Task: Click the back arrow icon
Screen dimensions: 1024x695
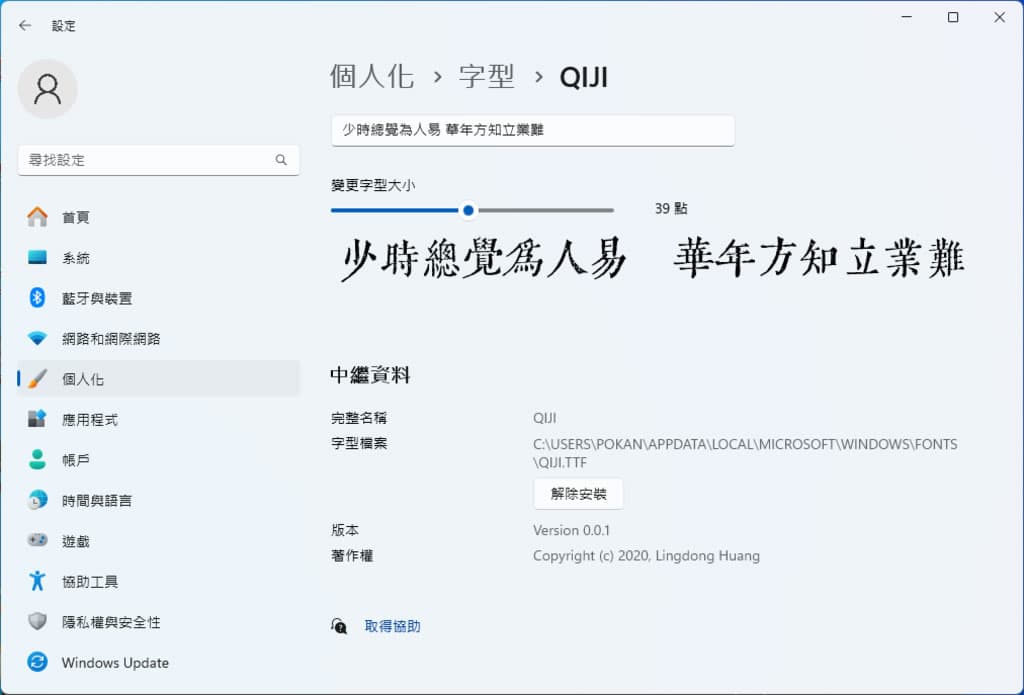Action: tap(25, 25)
